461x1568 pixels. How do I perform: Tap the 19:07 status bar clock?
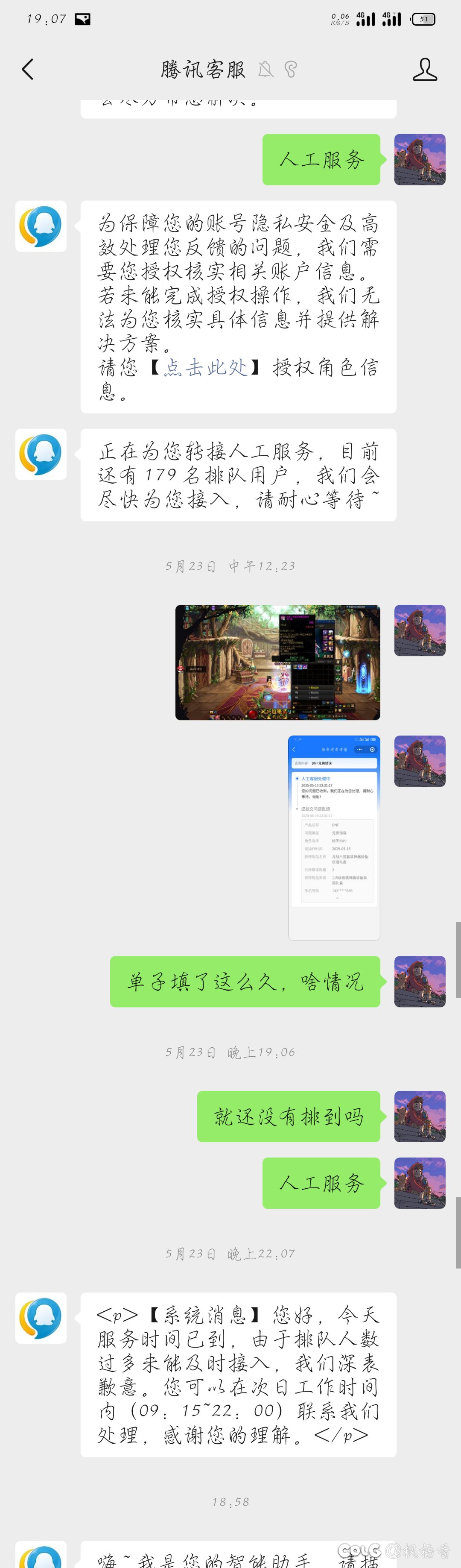point(46,20)
